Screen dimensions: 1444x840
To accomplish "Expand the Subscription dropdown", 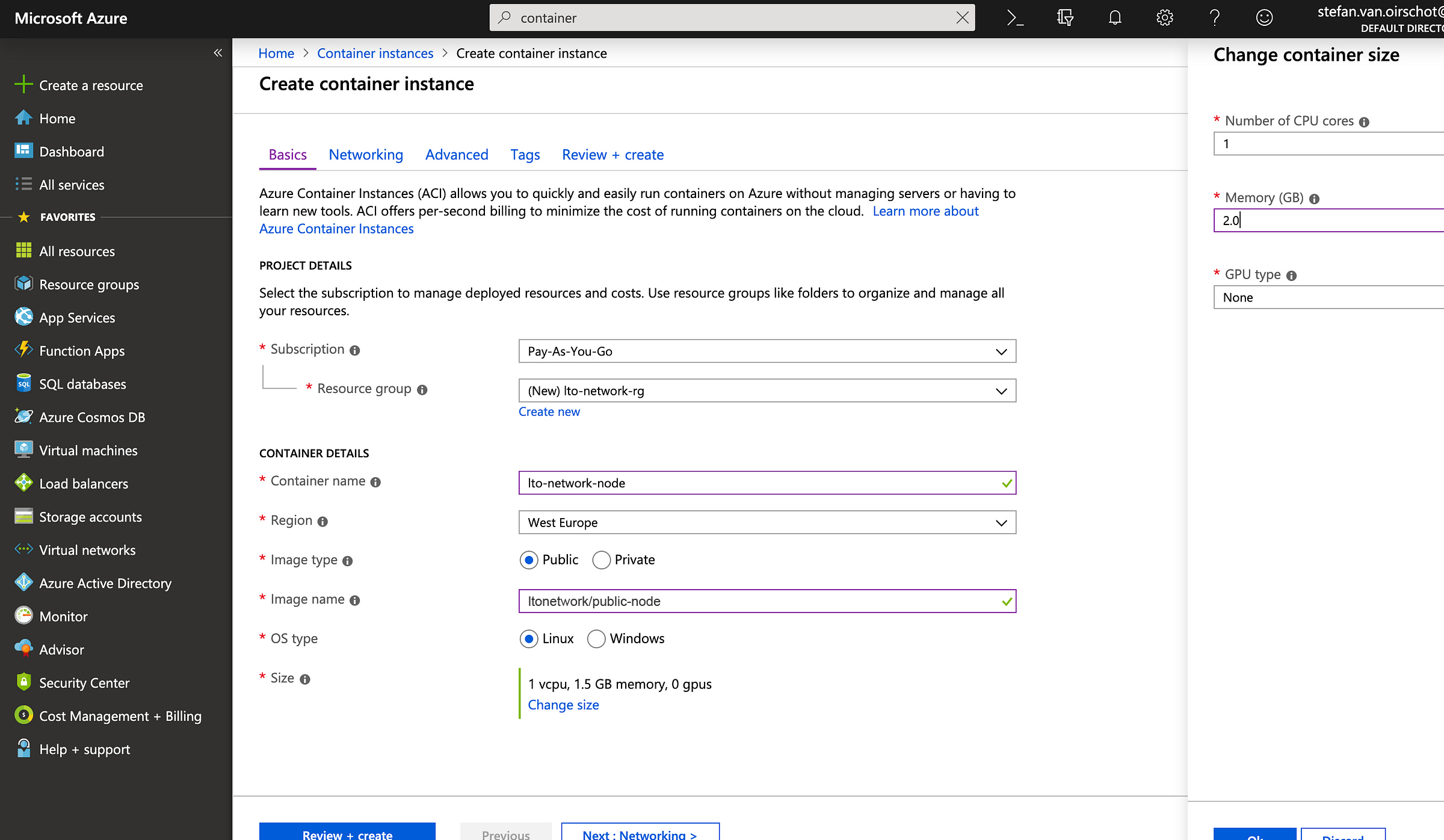I will click(767, 351).
